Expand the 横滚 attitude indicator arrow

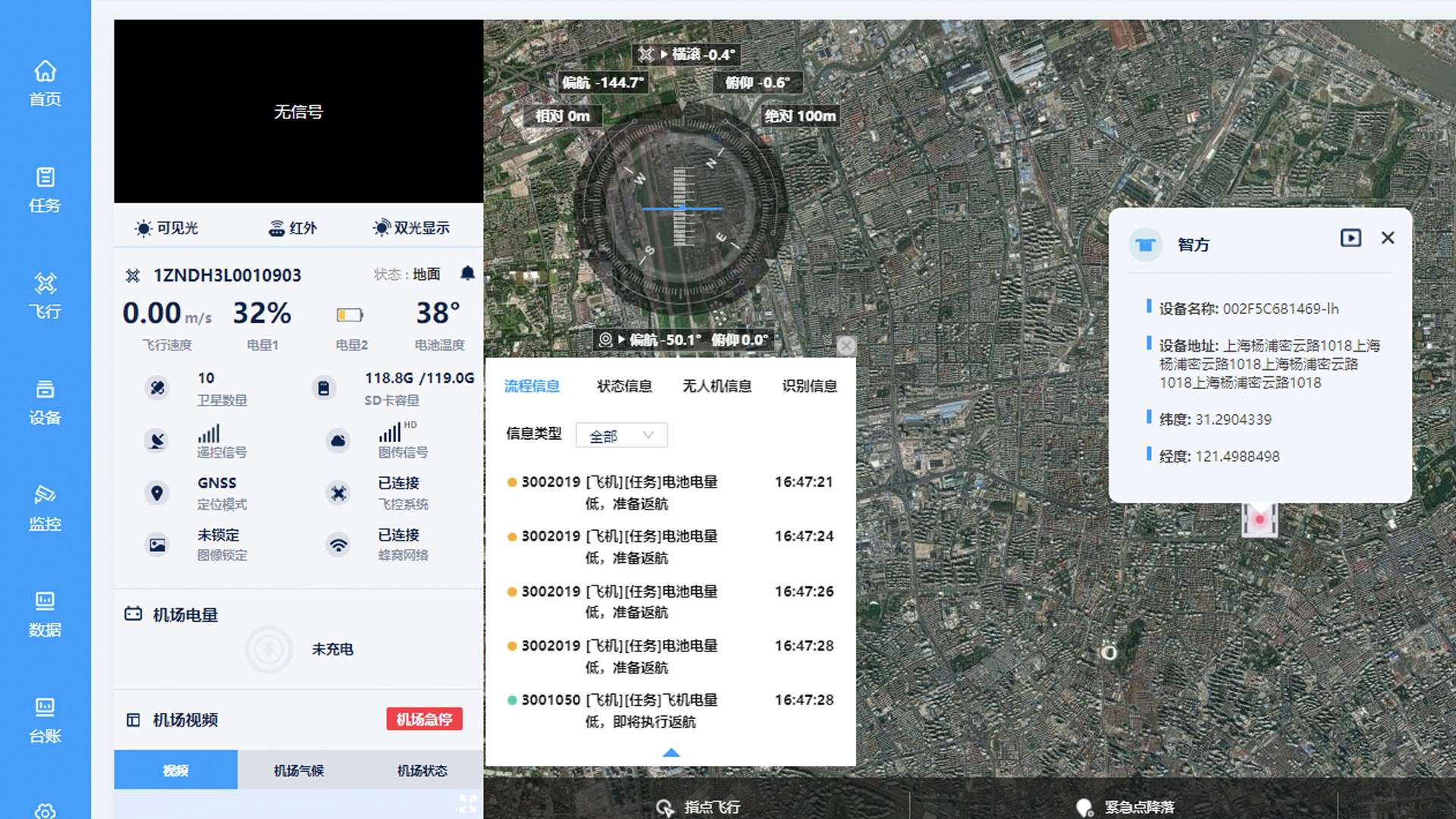(664, 55)
